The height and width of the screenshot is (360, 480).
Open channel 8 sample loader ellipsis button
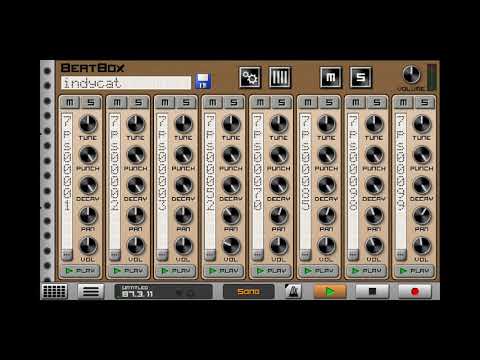pyautogui.click(x=401, y=254)
